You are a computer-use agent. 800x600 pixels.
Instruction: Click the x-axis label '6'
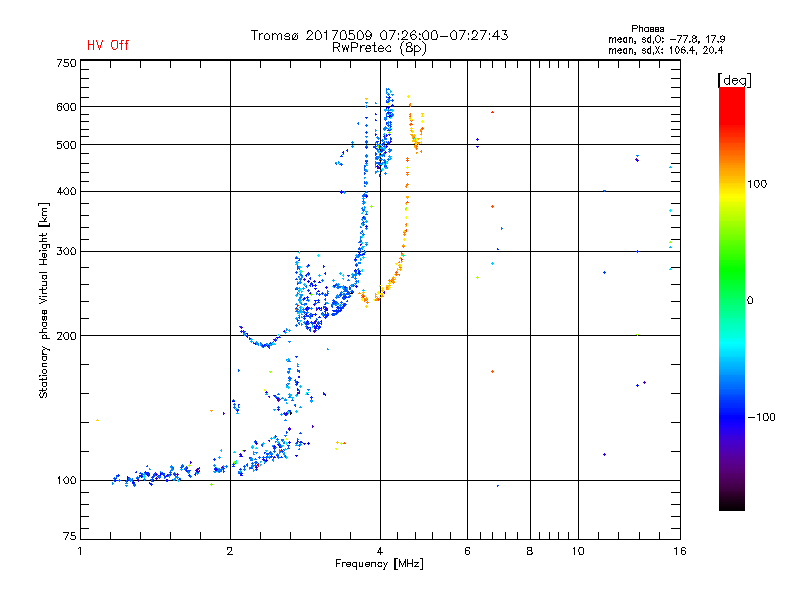point(467,551)
